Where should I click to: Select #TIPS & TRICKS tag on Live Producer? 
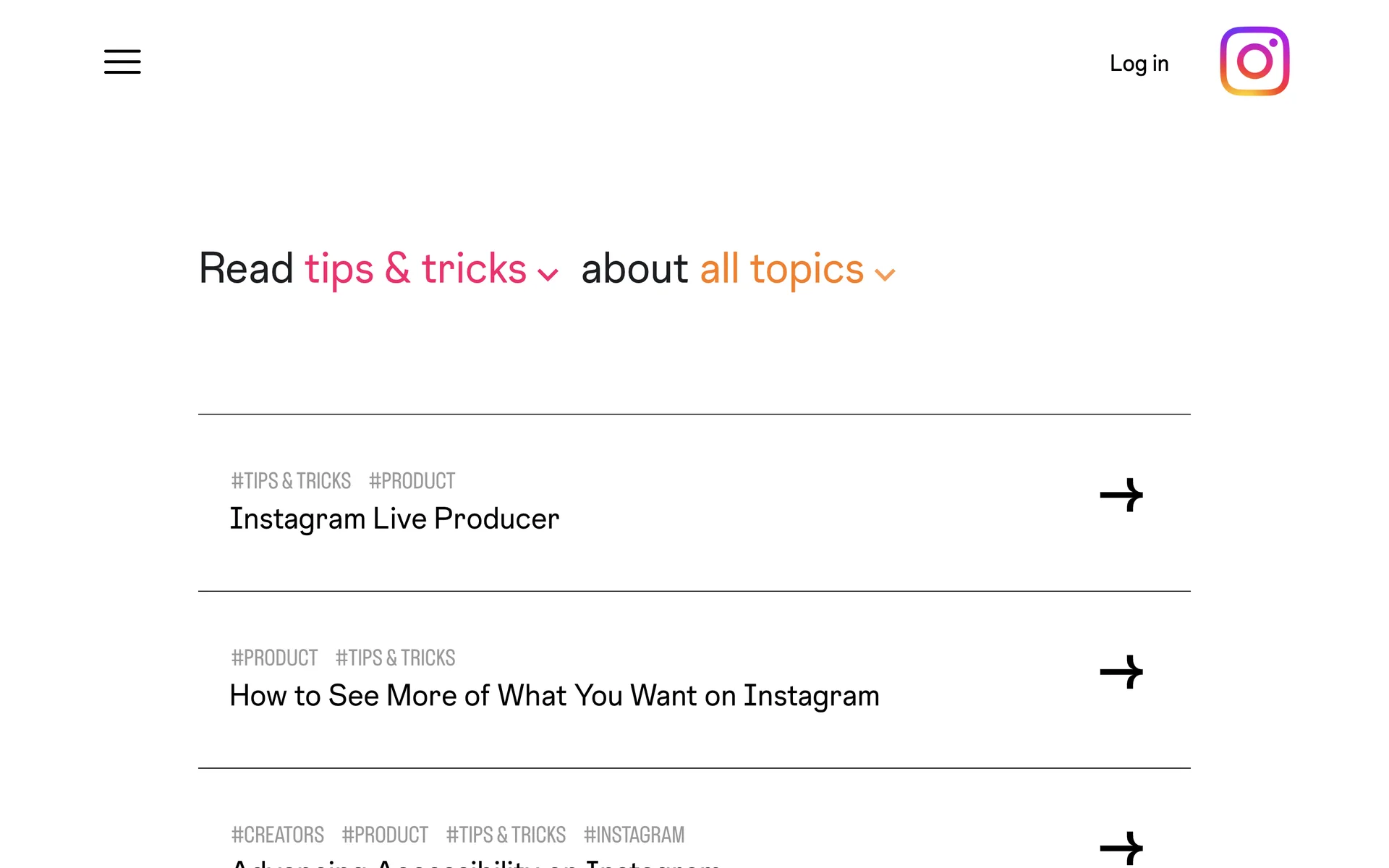pos(291,481)
